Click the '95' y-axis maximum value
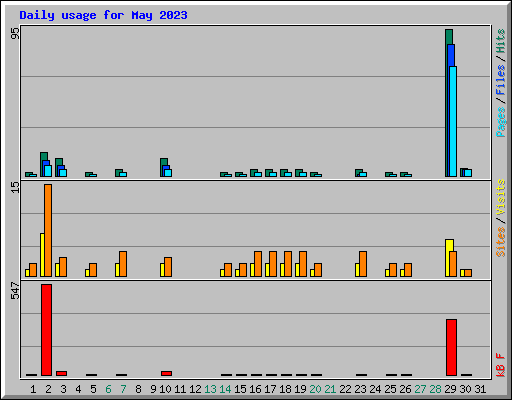The height and width of the screenshot is (400, 512). point(15,33)
